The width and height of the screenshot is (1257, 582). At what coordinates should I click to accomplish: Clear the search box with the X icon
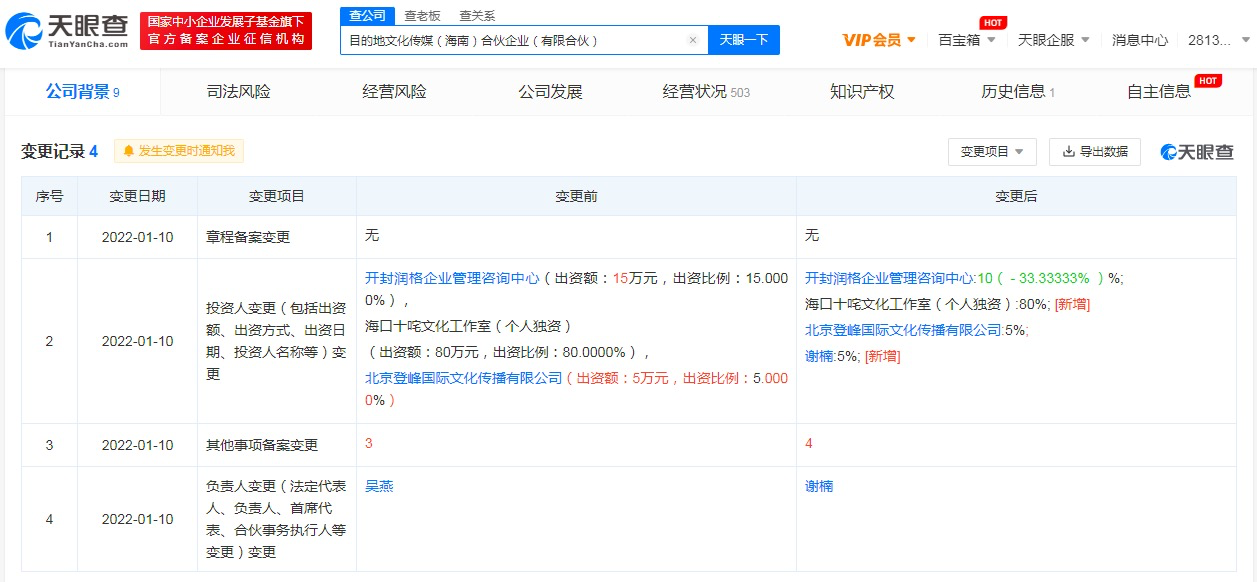click(693, 40)
